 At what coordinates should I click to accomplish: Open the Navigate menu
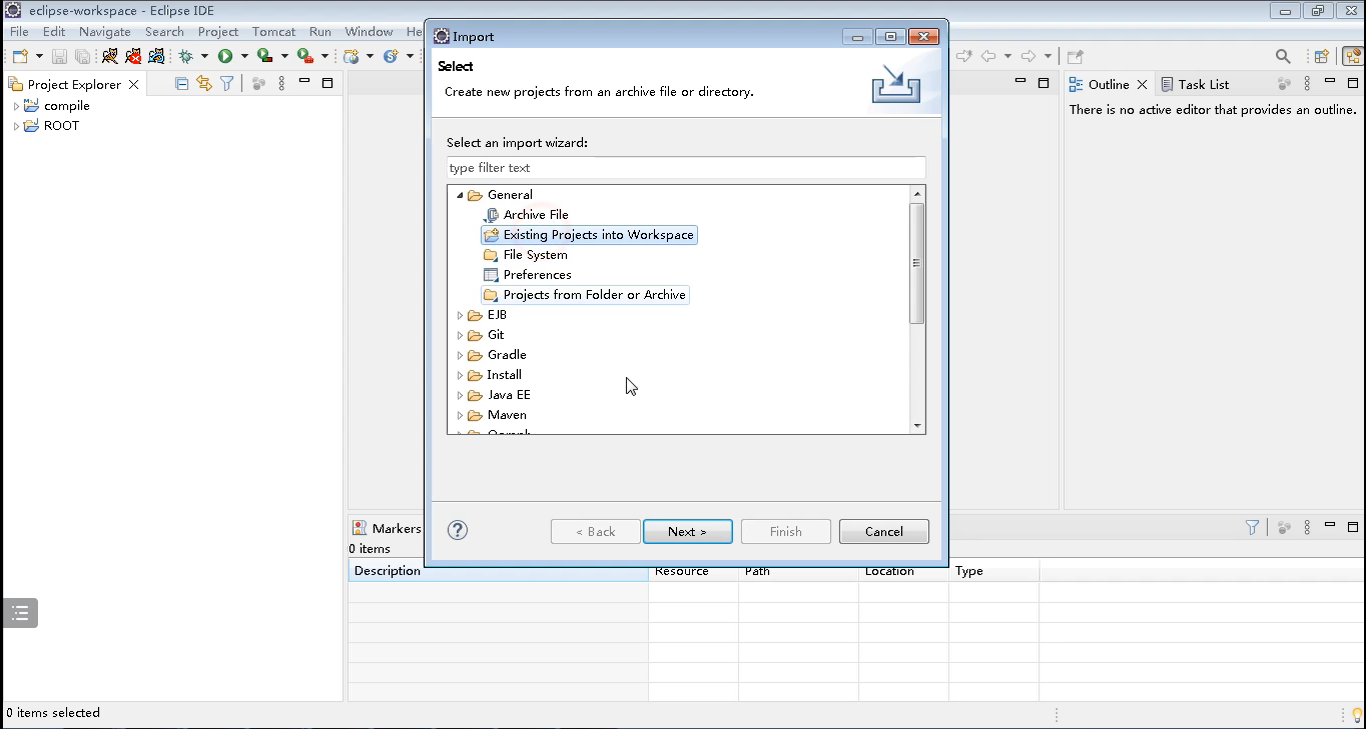coord(104,32)
